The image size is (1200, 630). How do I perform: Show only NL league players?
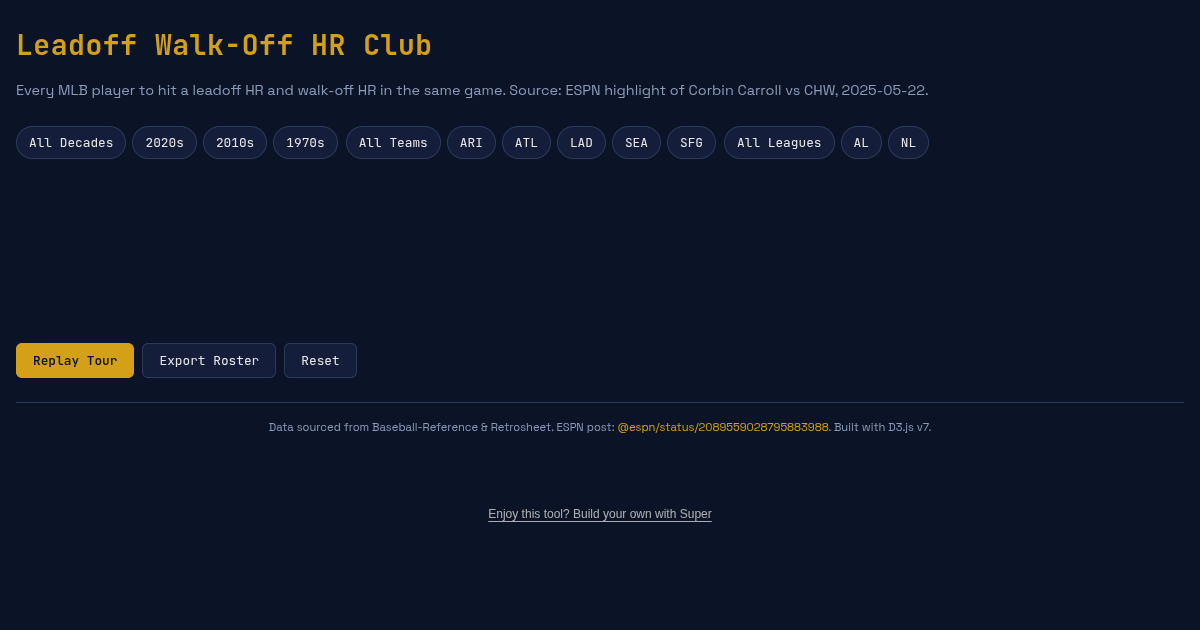(908, 143)
